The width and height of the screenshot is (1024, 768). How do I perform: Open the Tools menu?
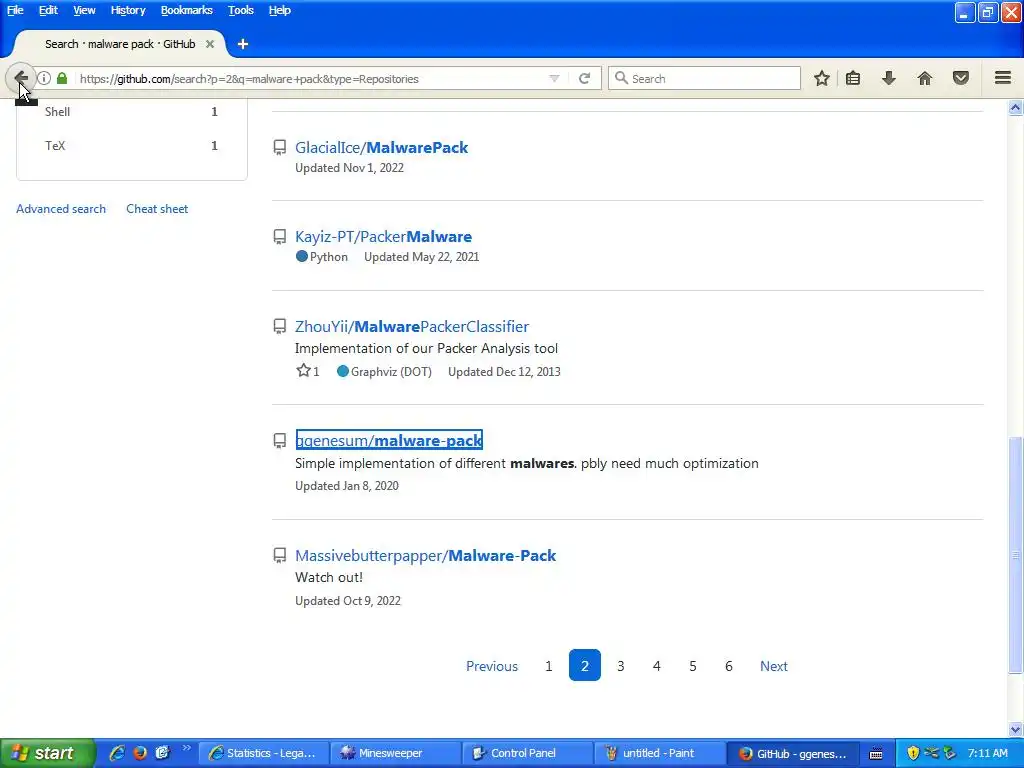coord(241,10)
